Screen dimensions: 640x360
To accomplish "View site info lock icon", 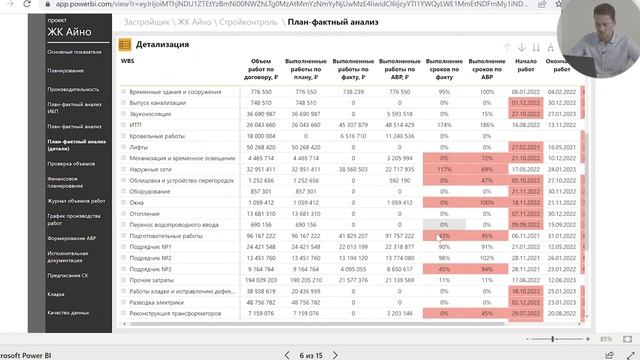I will (x=48, y=4).
